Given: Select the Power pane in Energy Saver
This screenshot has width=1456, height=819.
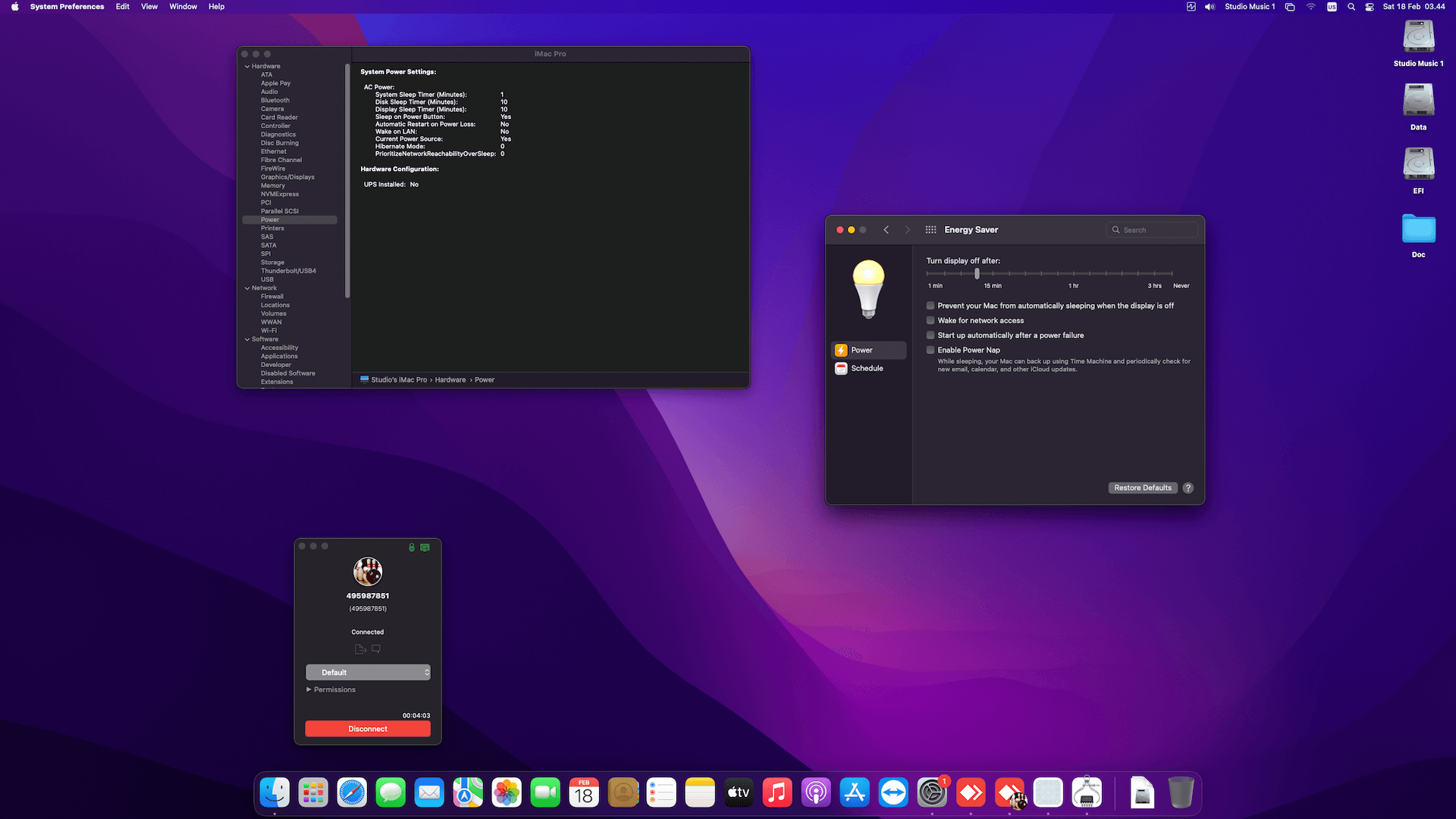Looking at the screenshot, I should (869, 350).
